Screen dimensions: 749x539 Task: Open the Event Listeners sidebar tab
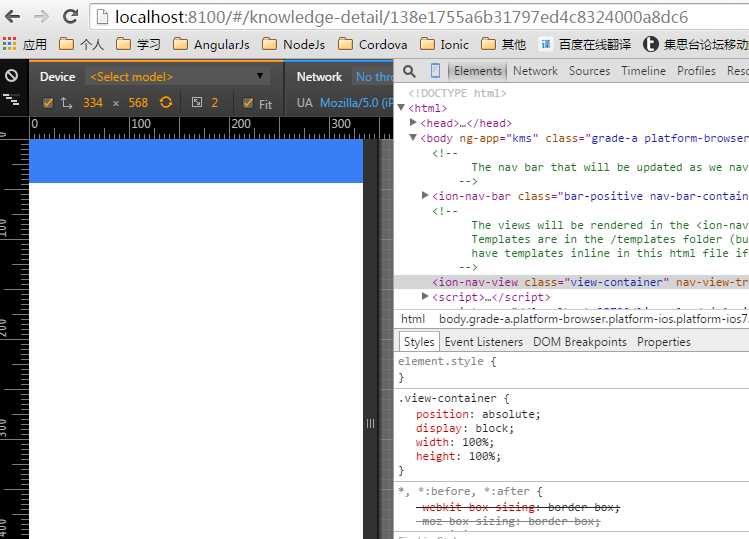coord(483,342)
